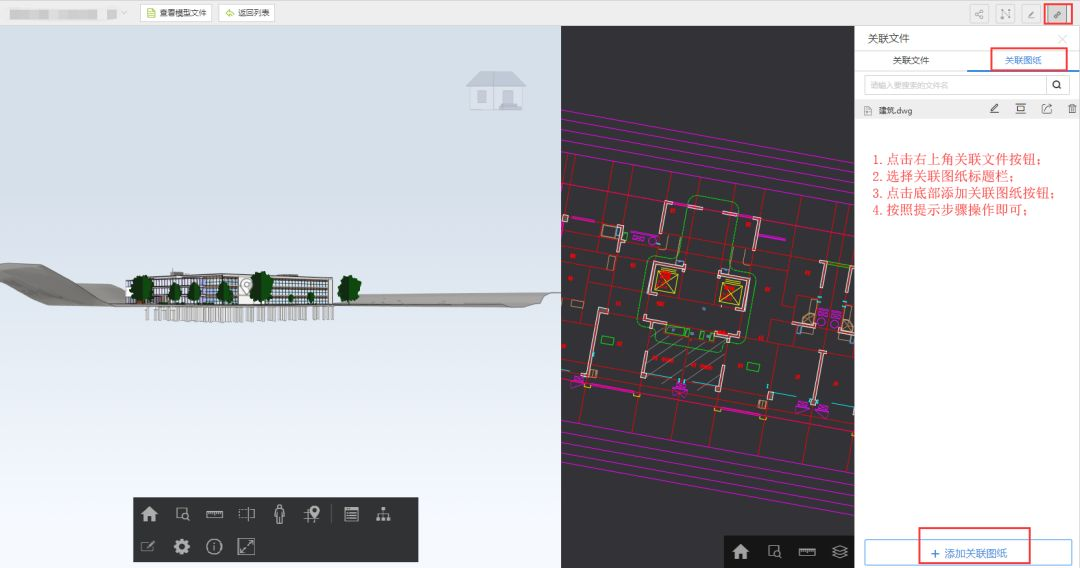Expand the model name dropdown arrow
Viewport: 1080px width, 568px height.
coord(123,13)
